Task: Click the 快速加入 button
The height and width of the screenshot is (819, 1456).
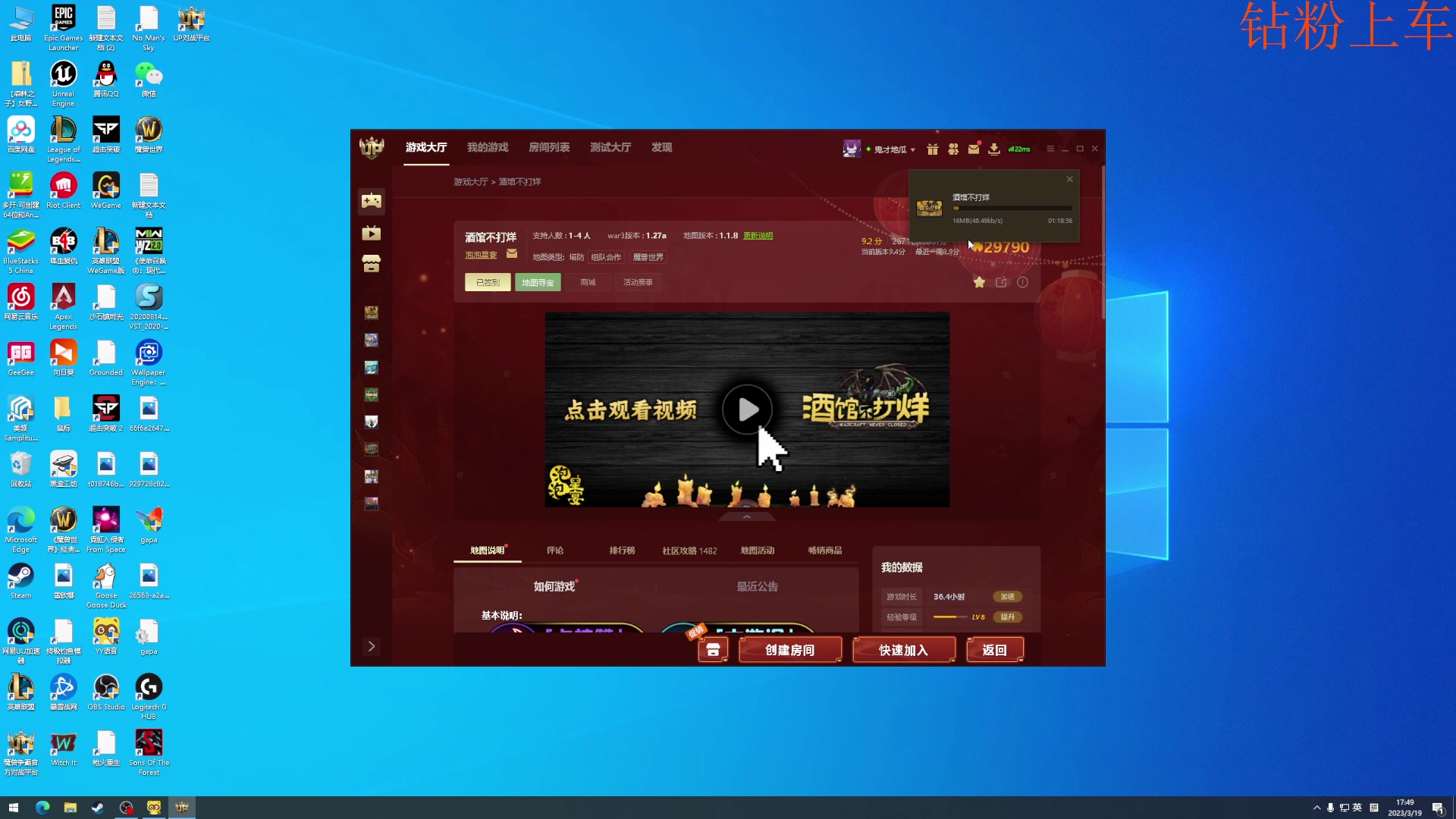Action: pyautogui.click(x=904, y=650)
